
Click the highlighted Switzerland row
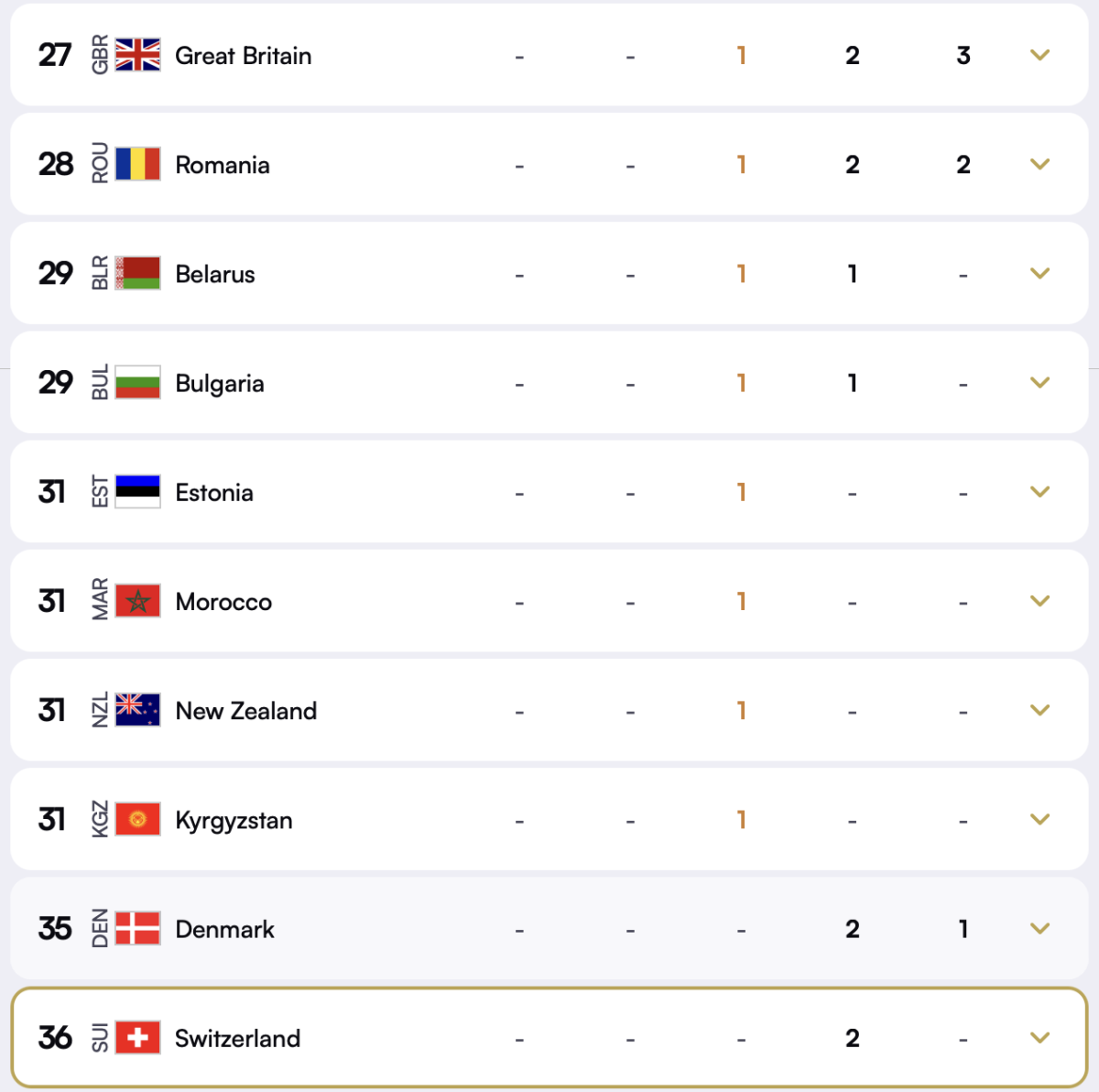point(549,1038)
